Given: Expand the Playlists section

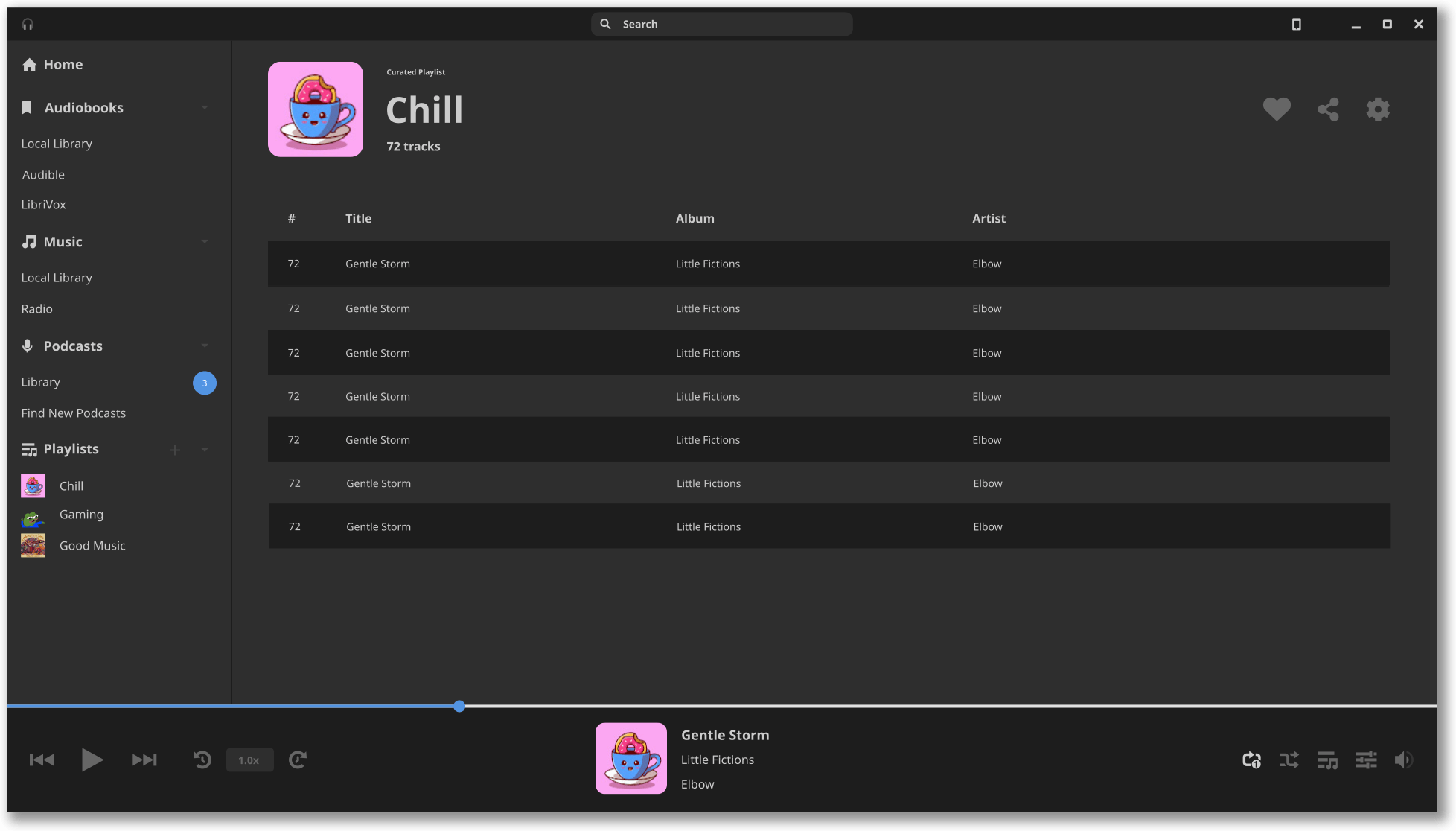Looking at the screenshot, I should click(205, 449).
